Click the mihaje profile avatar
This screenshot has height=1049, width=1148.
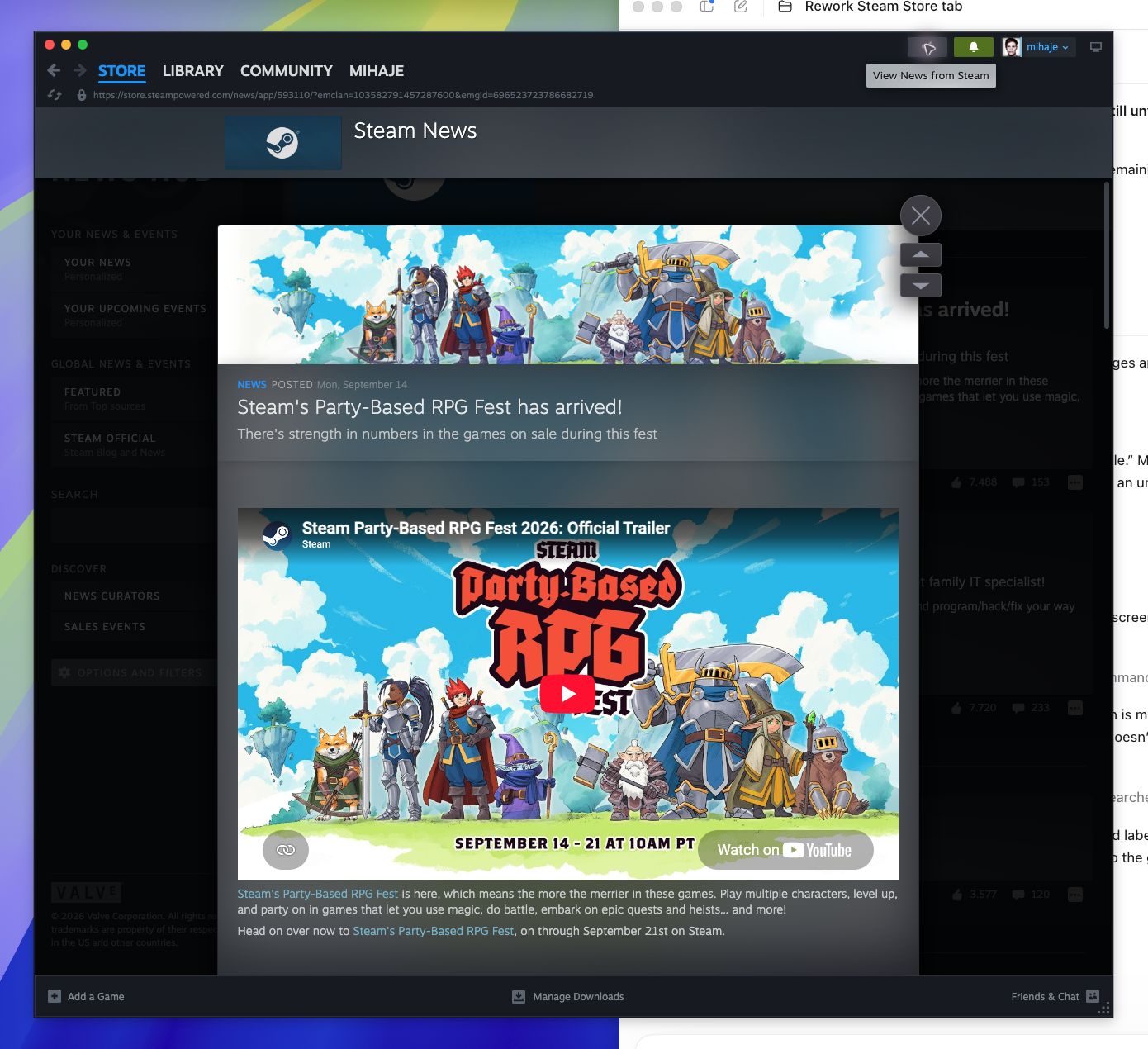1012,47
